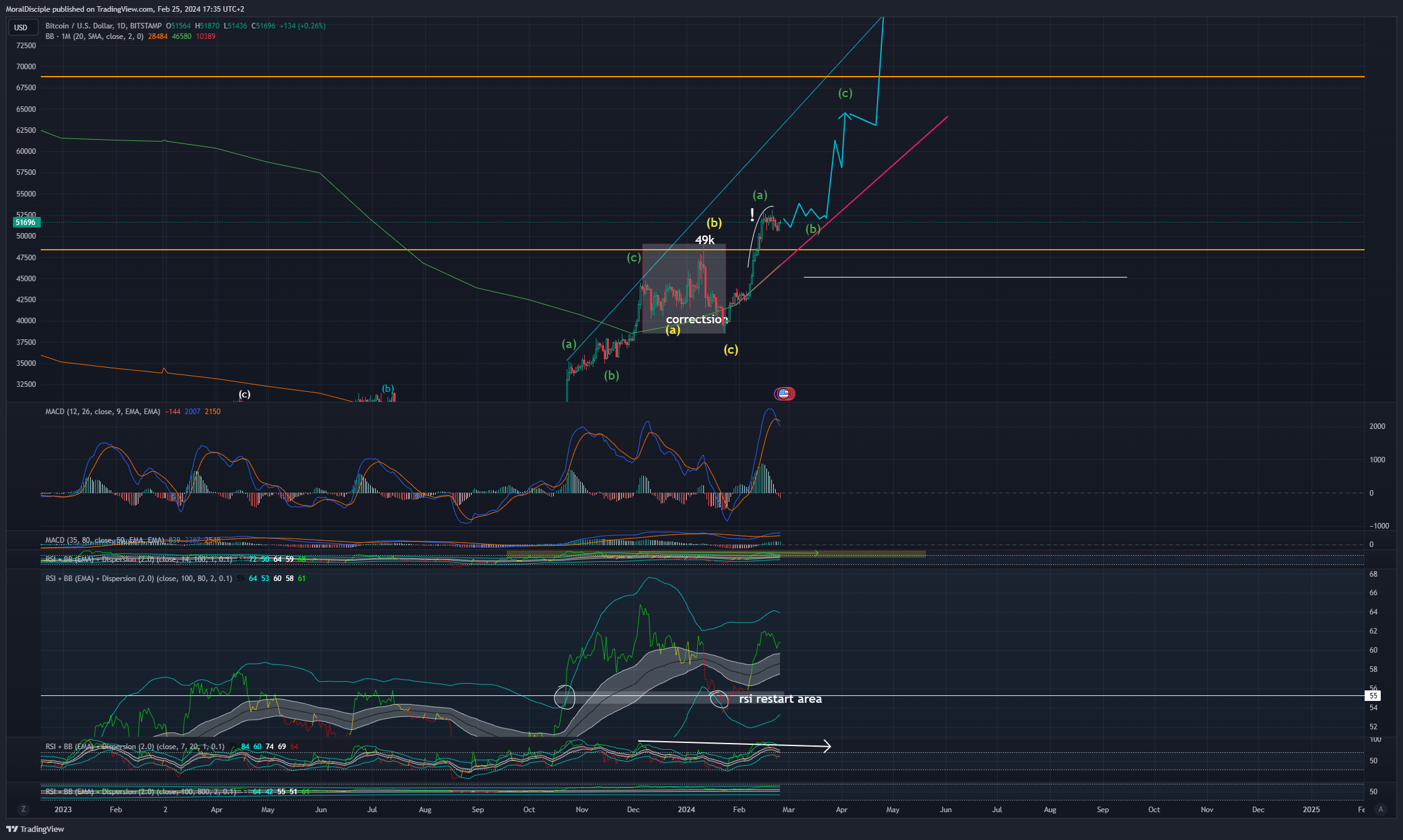The height and width of the screenshot is (840, 1403).
Task: Select the blue (b) wave label near July
Action: click(388, 389)
